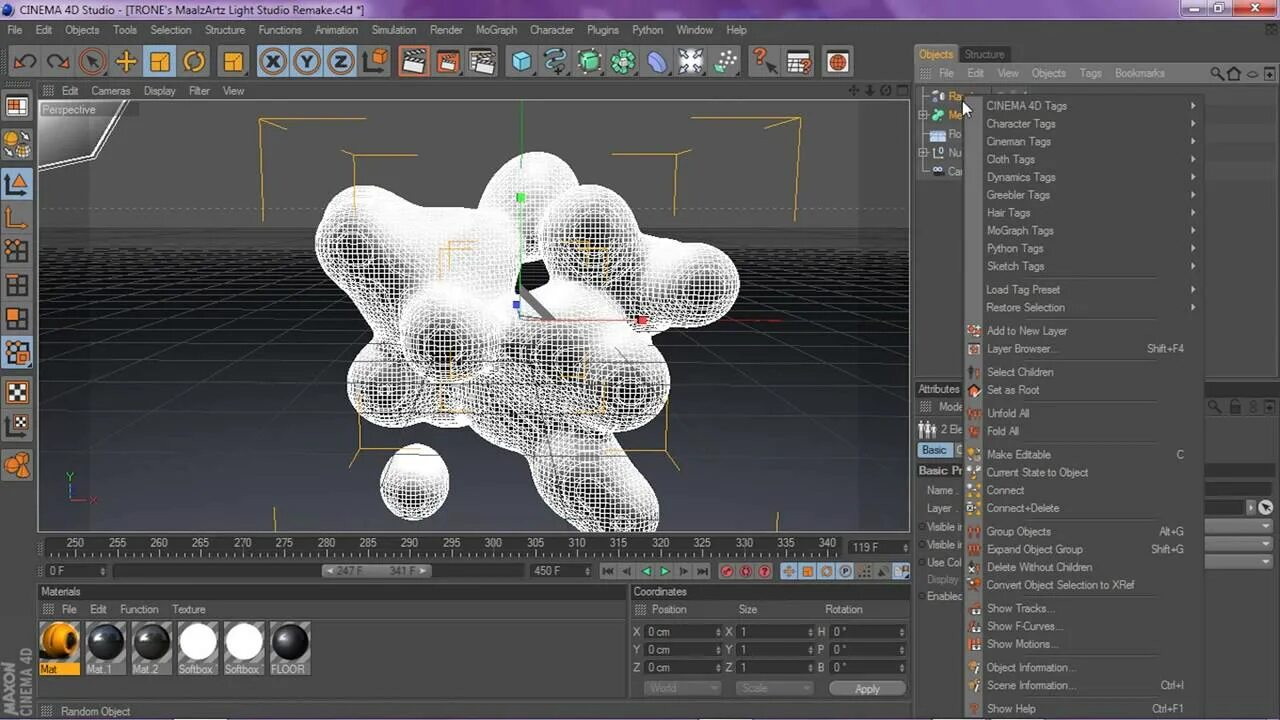
Task: Open the World coordinate mode dropdown
Action: (682, 688)
